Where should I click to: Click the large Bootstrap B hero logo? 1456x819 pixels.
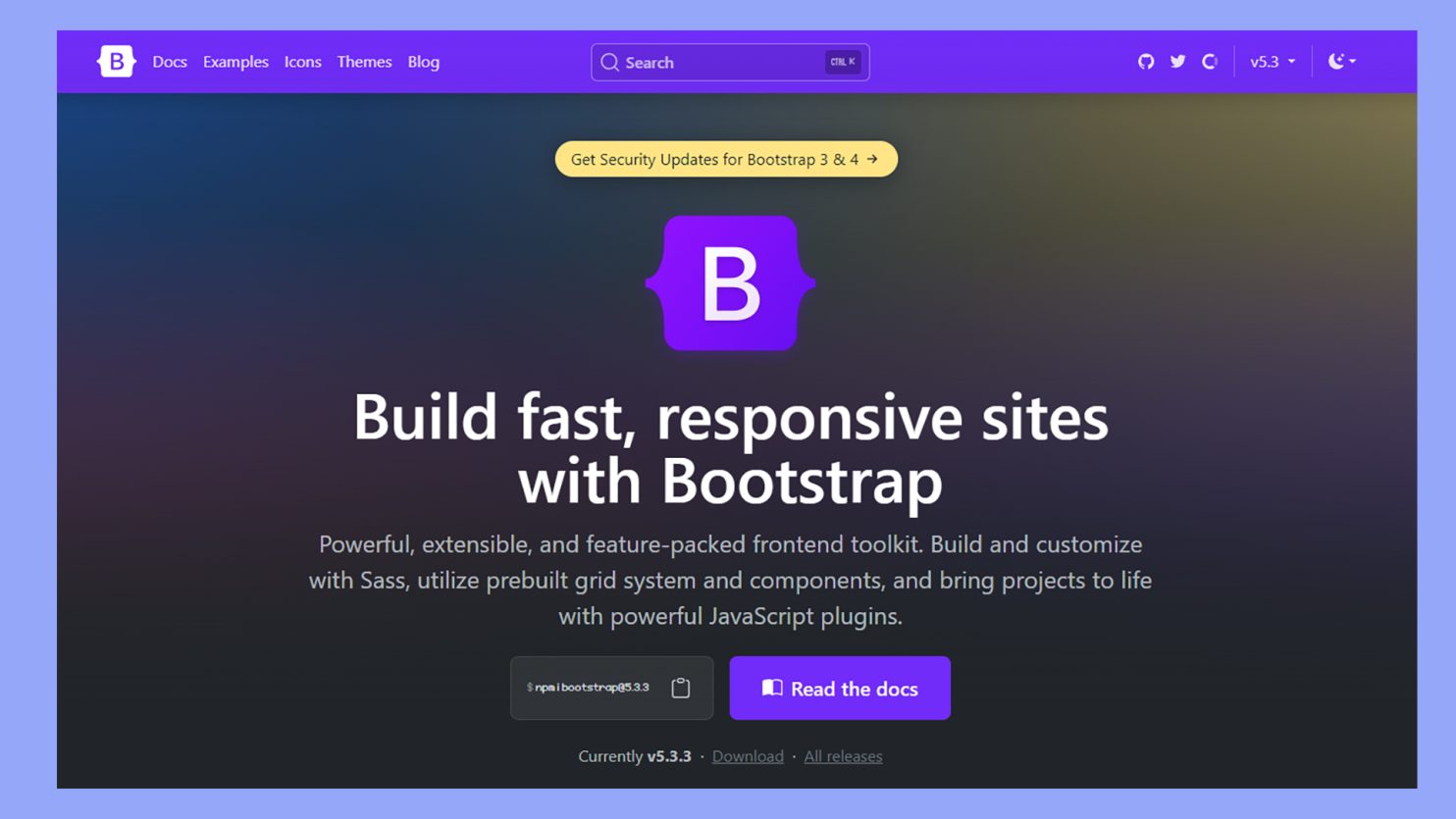tap(728, 283)
